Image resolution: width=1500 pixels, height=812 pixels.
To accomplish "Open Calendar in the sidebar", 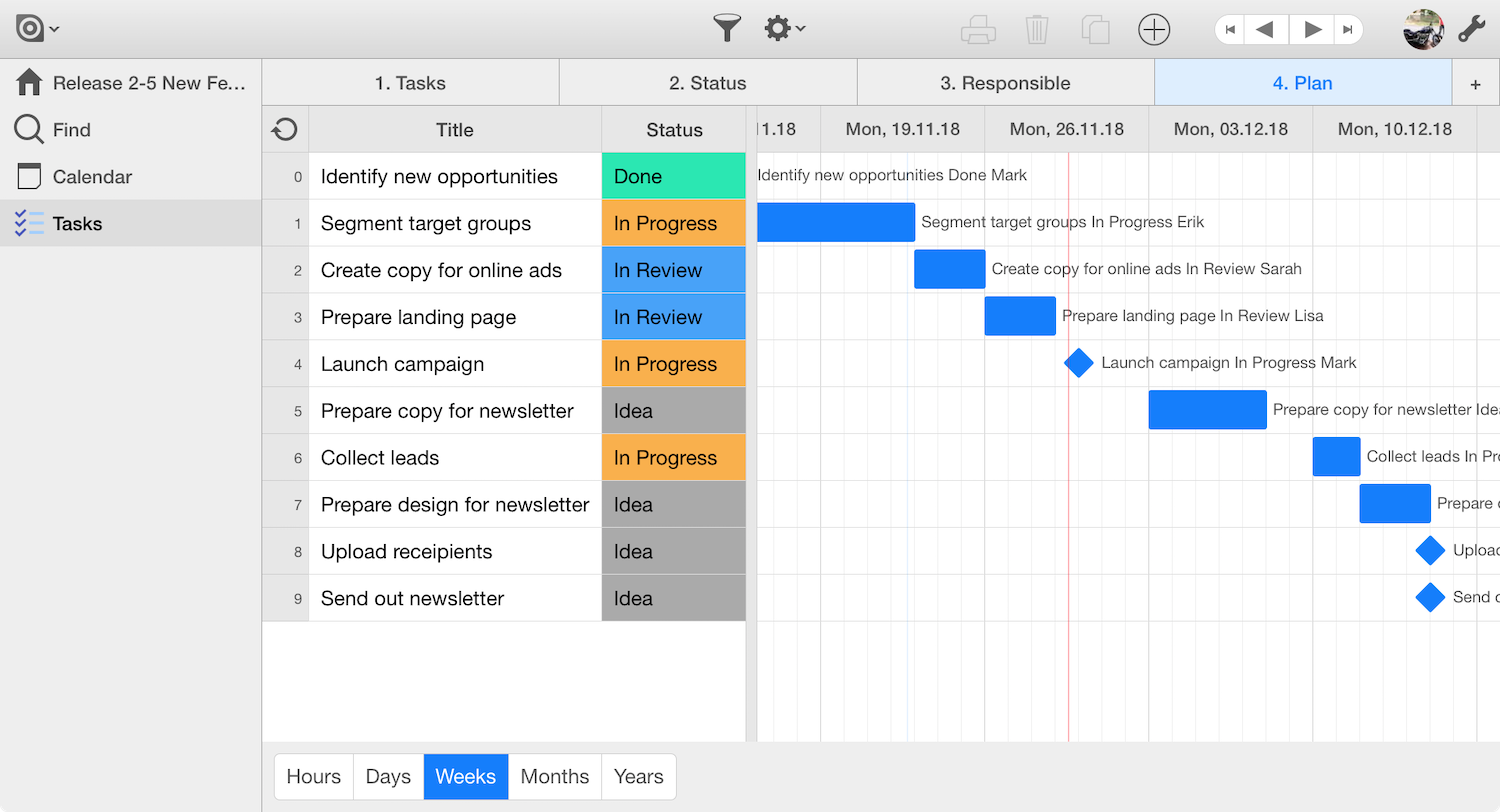I will click(92, 177).
